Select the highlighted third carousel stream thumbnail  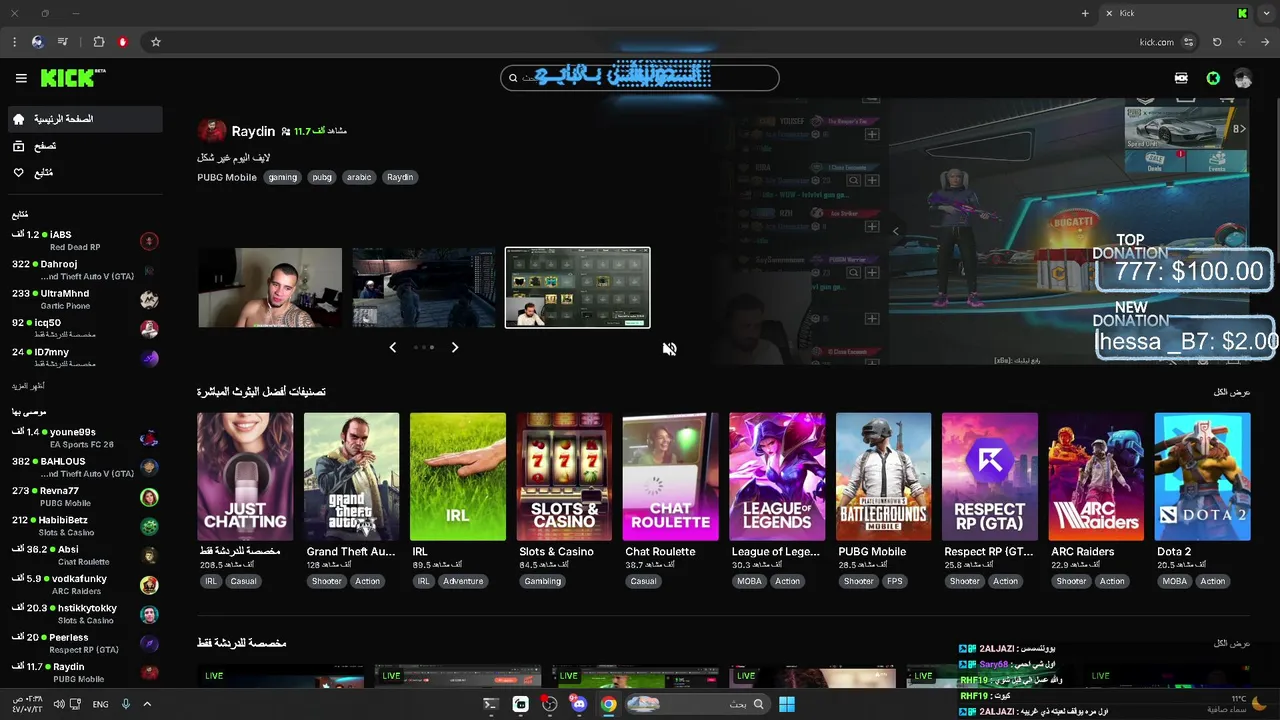coord(577,288)
